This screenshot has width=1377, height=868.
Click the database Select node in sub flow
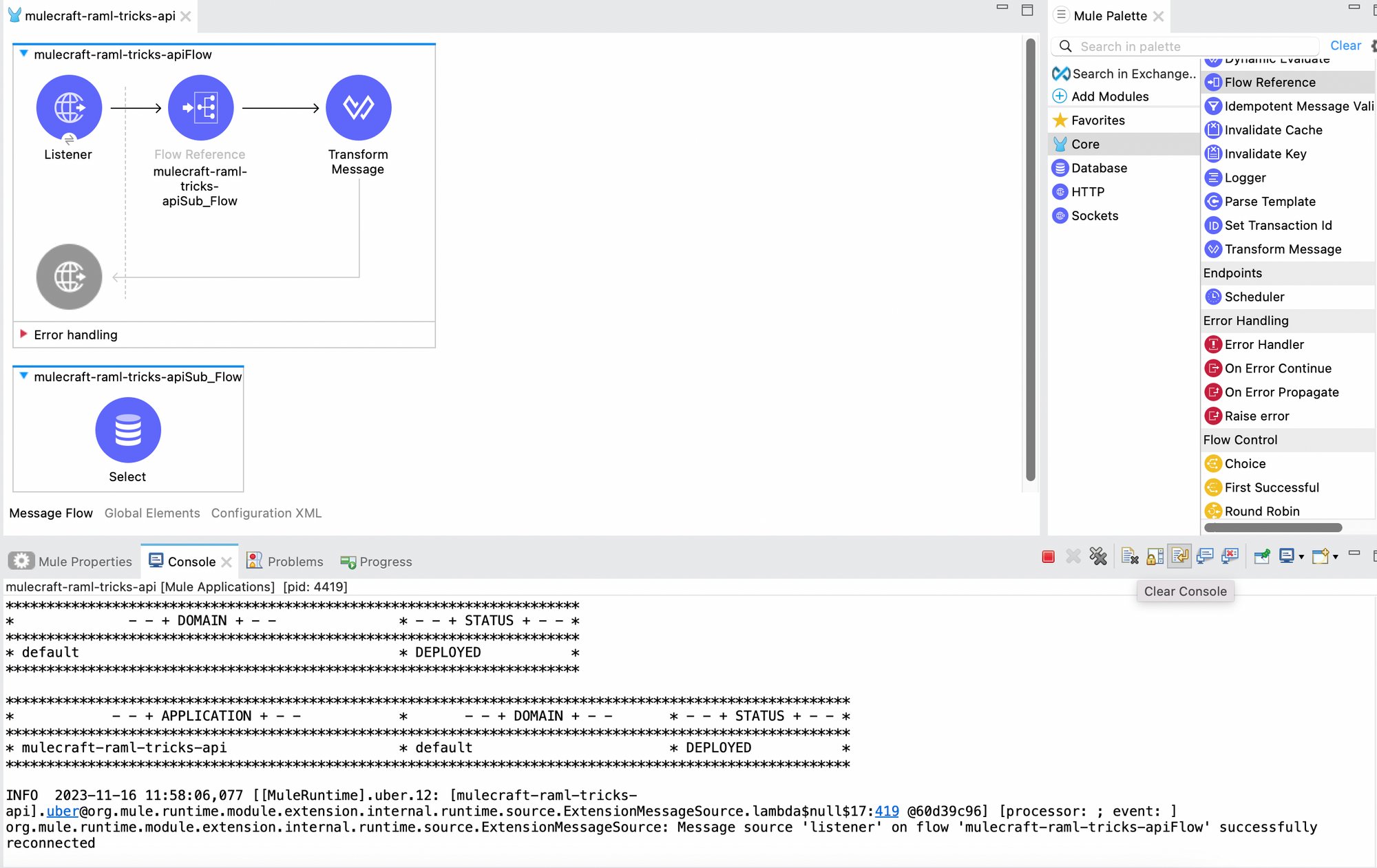coord(128,430)
